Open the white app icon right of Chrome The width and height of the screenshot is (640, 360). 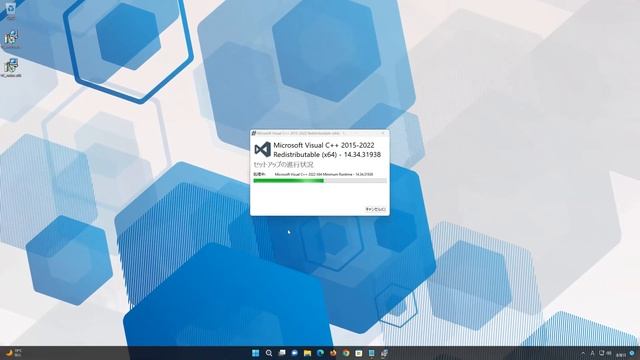click(x=359, y=353)
